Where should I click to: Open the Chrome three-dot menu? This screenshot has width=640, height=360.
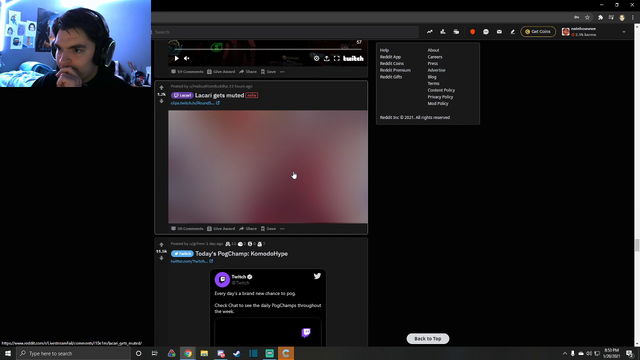tap(633, 18)
